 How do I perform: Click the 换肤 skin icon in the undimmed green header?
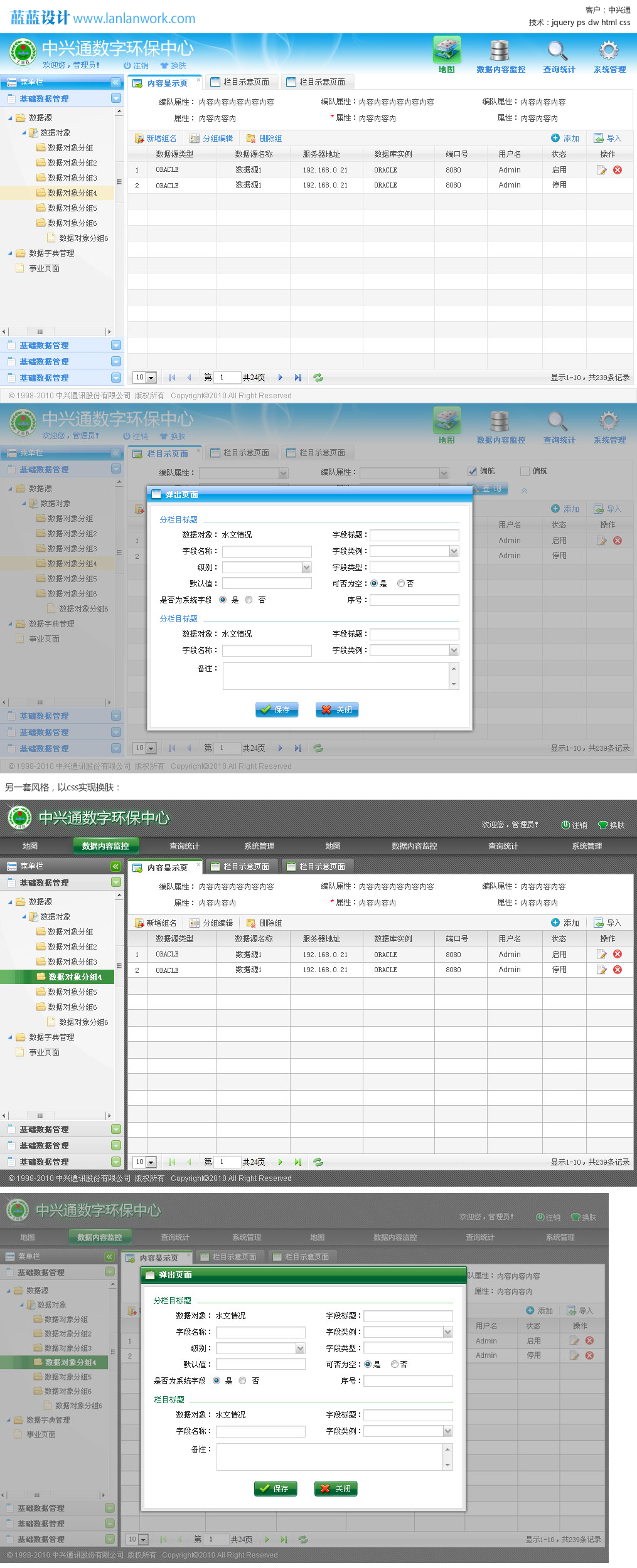pyautogui.click(x=603, y=825)
